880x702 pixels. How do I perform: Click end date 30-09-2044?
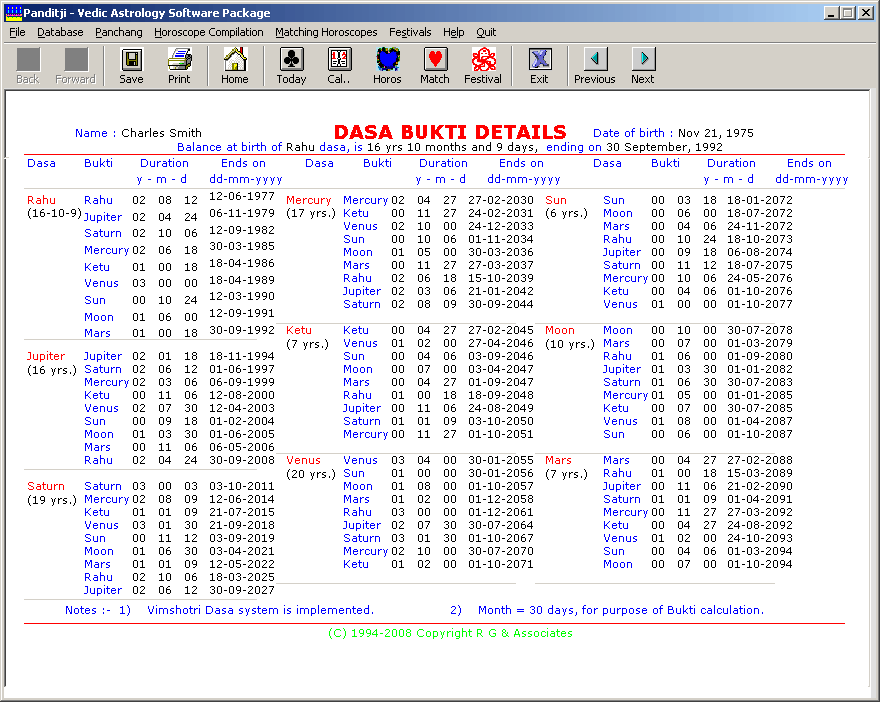point(501,304)
